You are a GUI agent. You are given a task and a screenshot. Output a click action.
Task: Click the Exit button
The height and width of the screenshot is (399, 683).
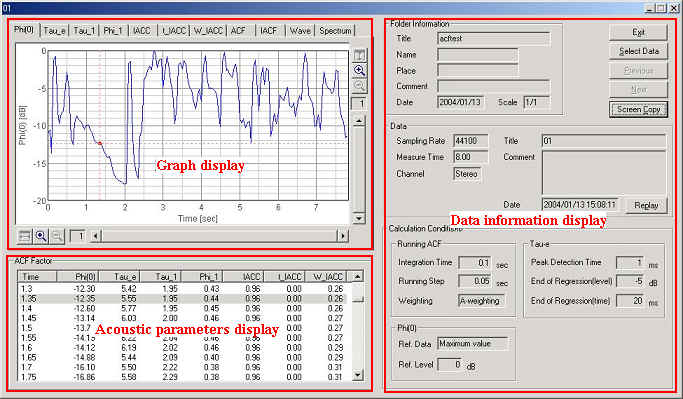pos(639,32)
